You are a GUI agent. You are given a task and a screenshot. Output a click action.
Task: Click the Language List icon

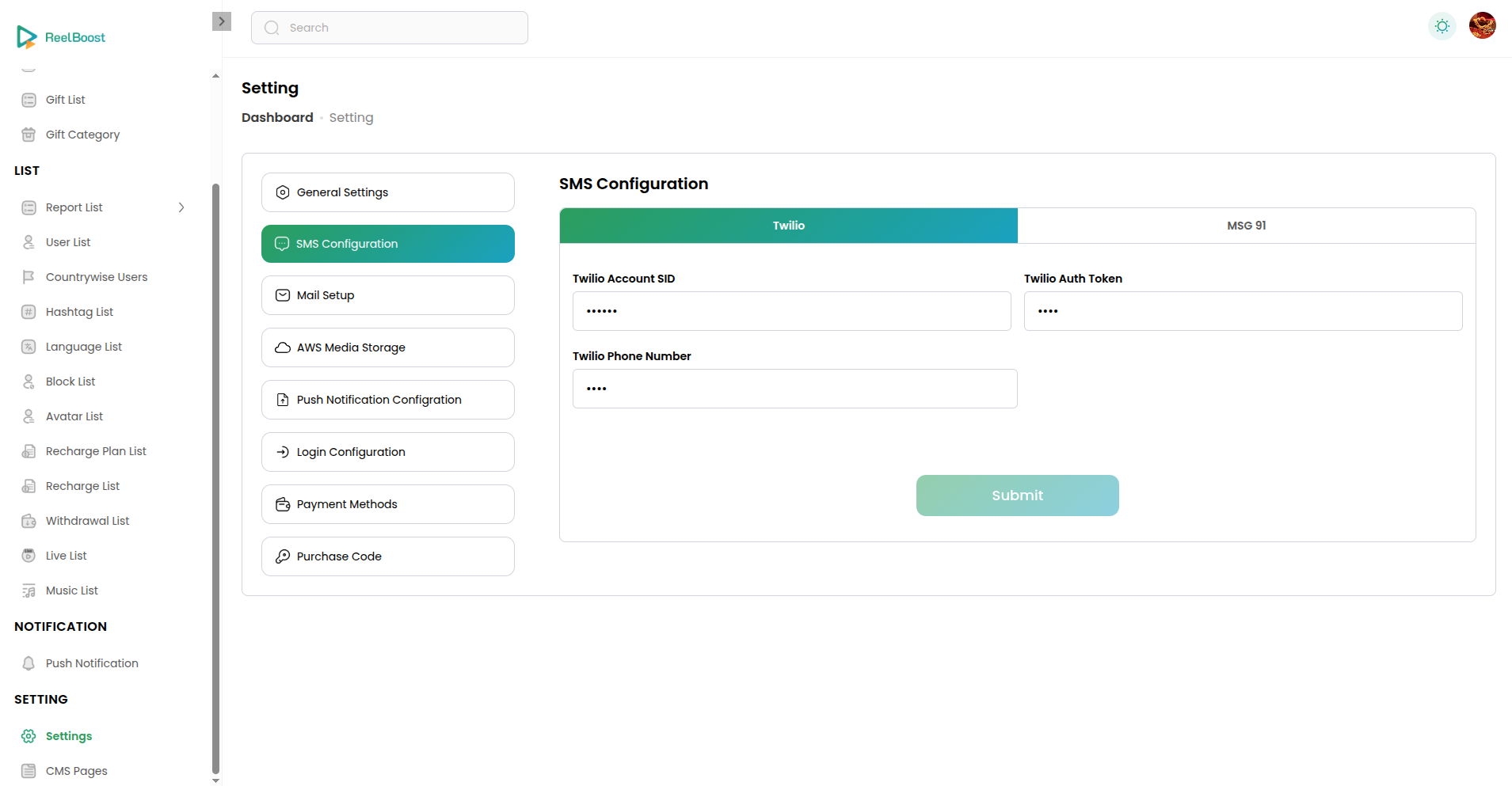pos(29,347)
